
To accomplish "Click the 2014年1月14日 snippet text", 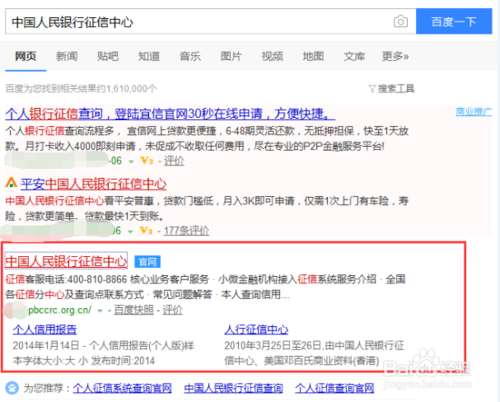I will (x=46, y=345).
